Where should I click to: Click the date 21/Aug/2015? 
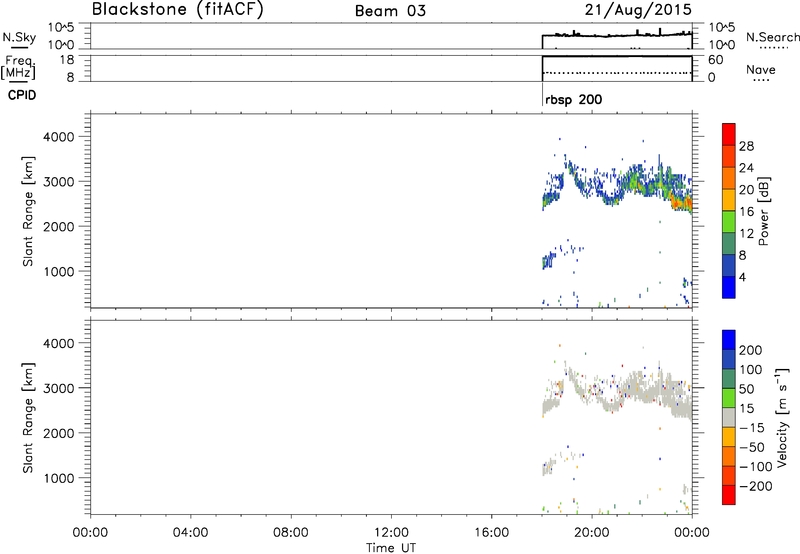[x=638, y=10]
